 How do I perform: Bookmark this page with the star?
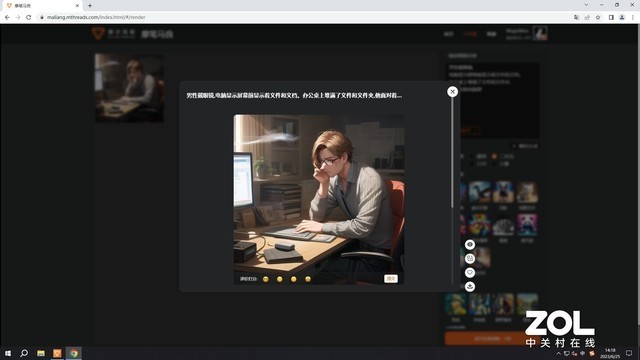[598, 17]
